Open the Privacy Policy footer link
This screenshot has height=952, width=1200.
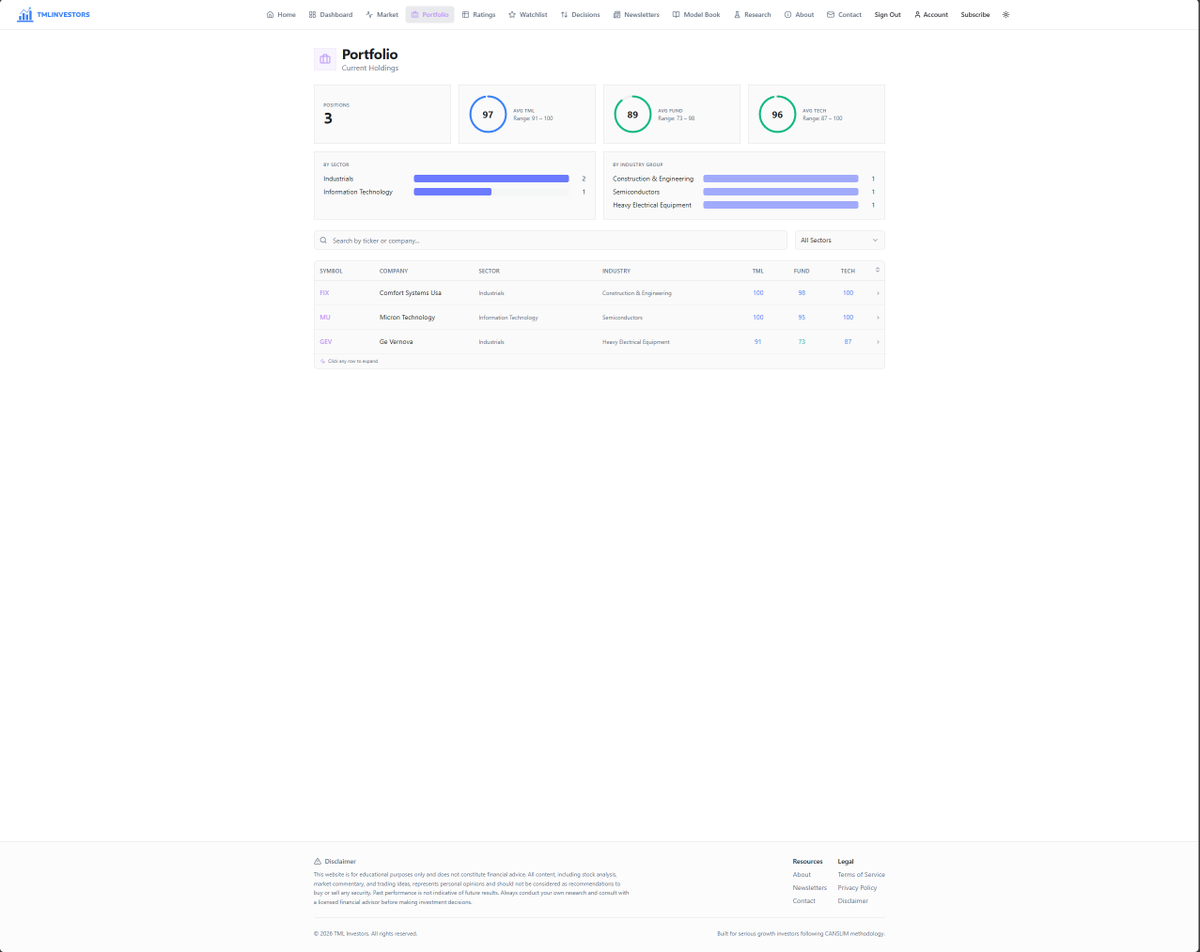(x=857, y=888)
